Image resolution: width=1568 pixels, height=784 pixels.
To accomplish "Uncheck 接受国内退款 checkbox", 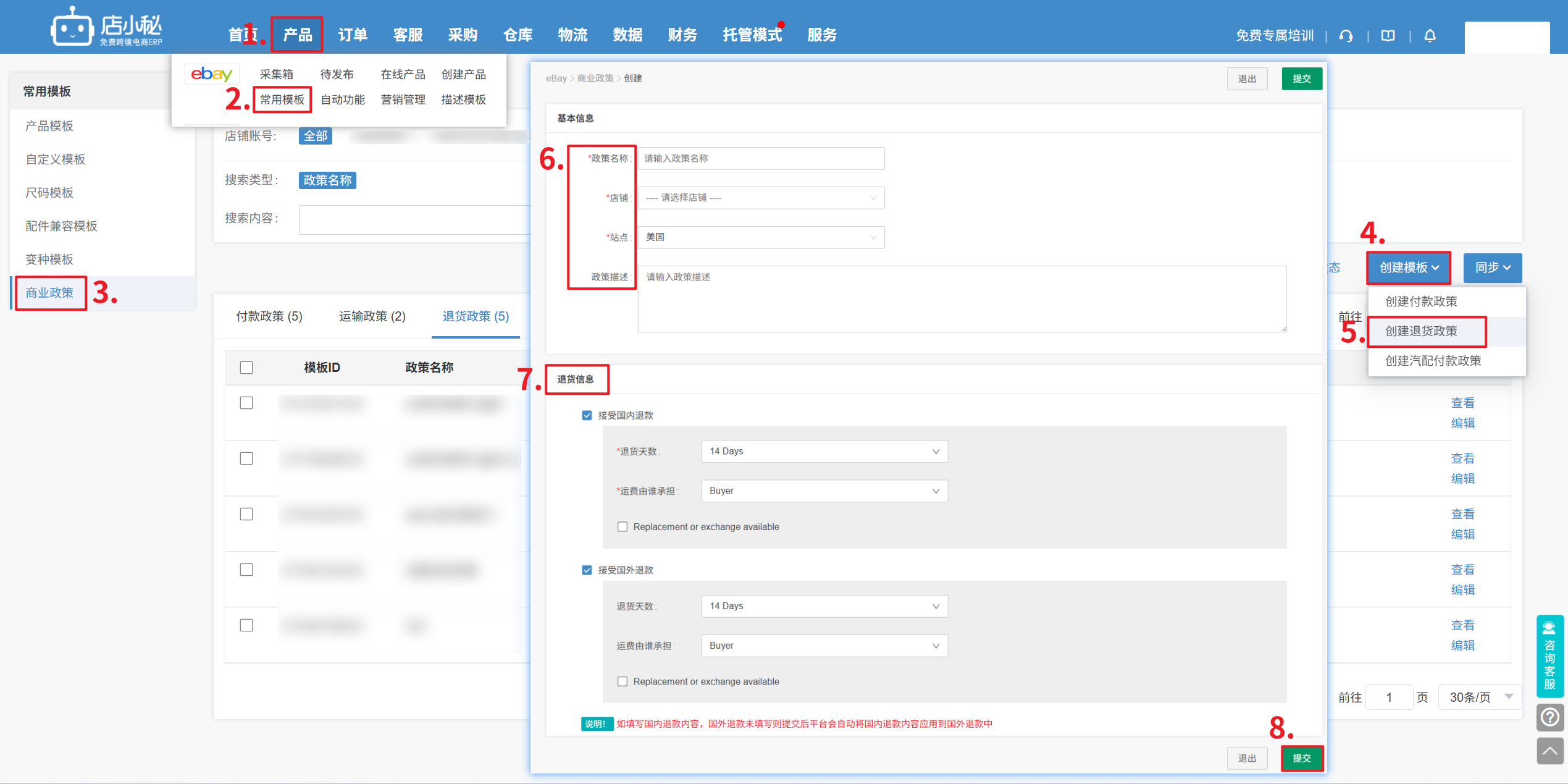I will pyautogui.click(x=587, y=415).
